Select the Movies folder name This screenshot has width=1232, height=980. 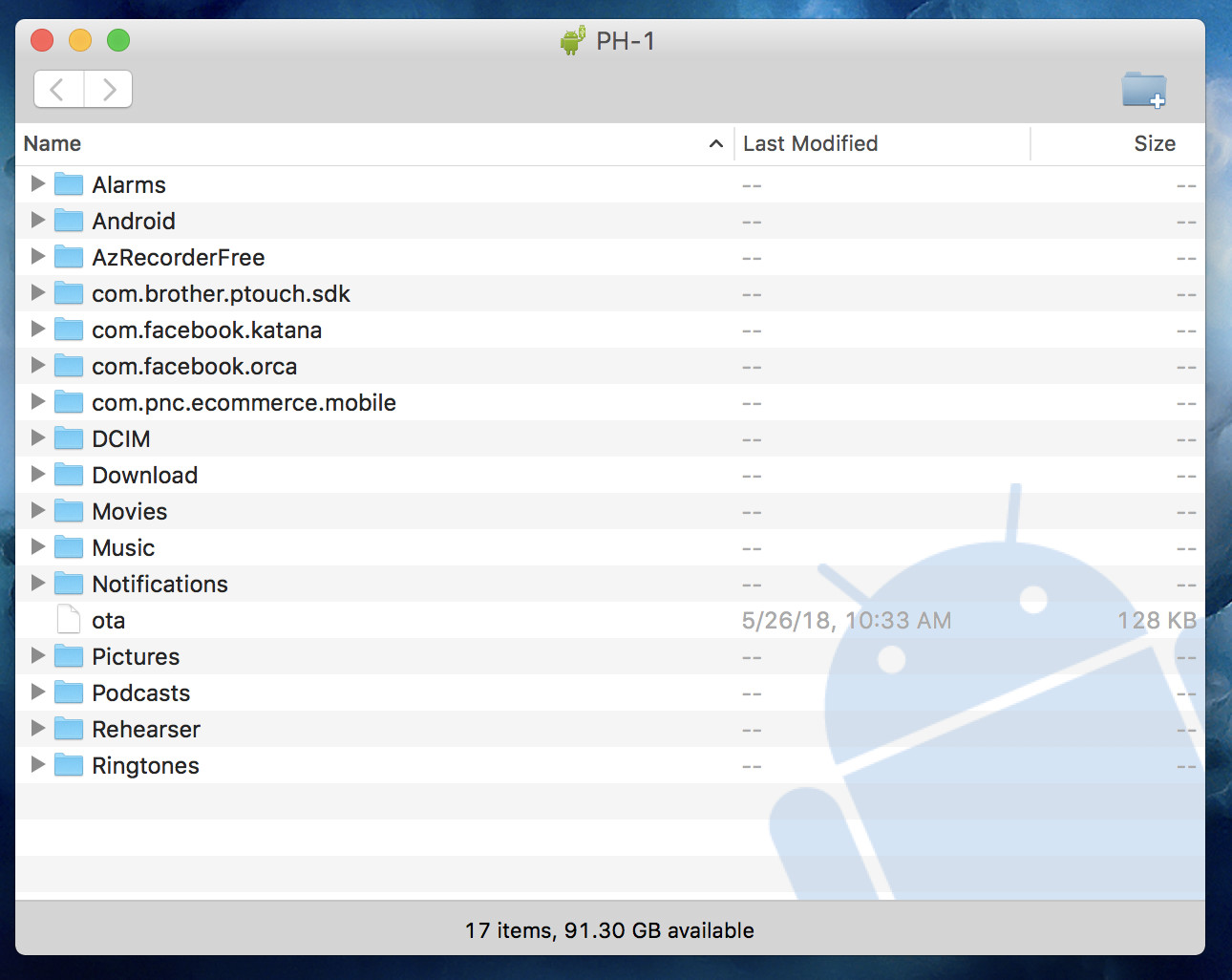point(130,511)
